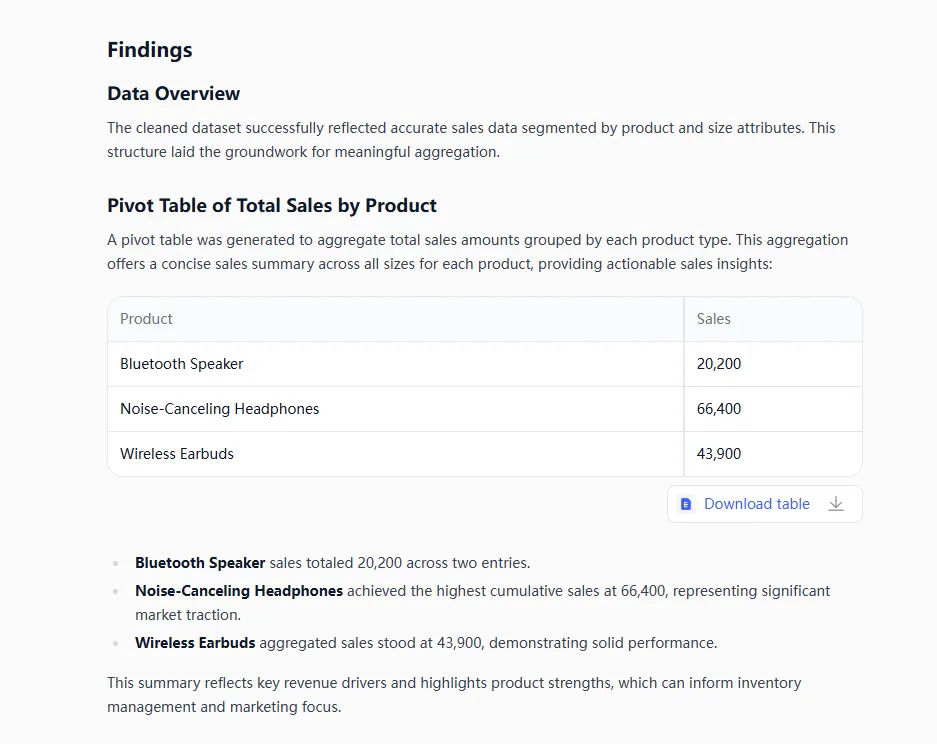The image size is (937, 744).
Task: Click the Download table link text
Action: pyautogui.click(x=756, y=504)
